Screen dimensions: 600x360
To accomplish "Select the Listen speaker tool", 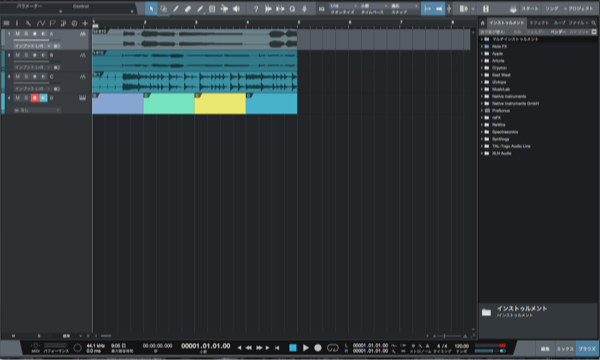I will click(x=236, y=8).
